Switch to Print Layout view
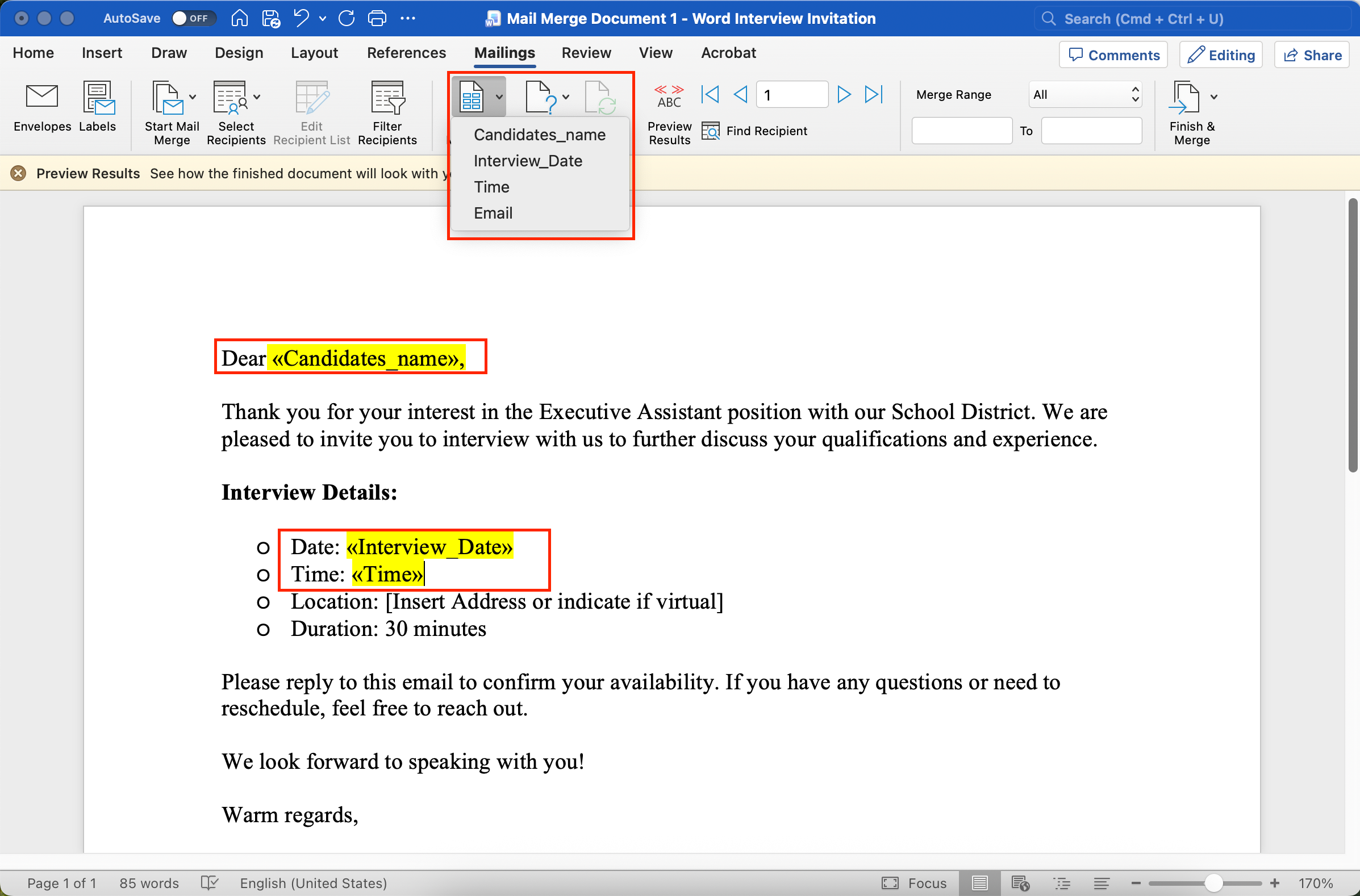The width and height of the screenshot is (1360, 896). 979,883
